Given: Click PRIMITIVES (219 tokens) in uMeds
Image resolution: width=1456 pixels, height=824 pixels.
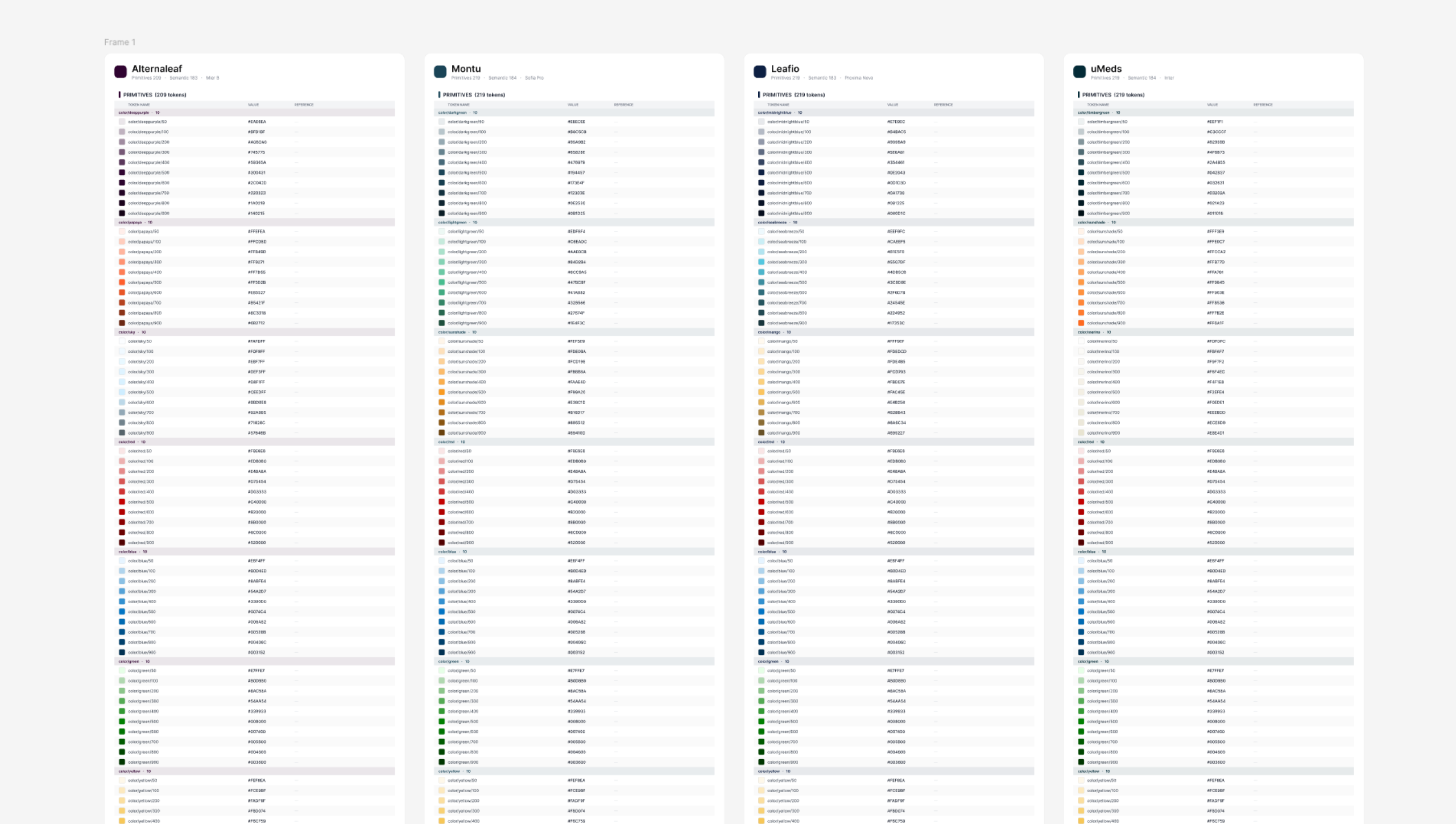Looking at the screenshot, I should (1113, 95).
